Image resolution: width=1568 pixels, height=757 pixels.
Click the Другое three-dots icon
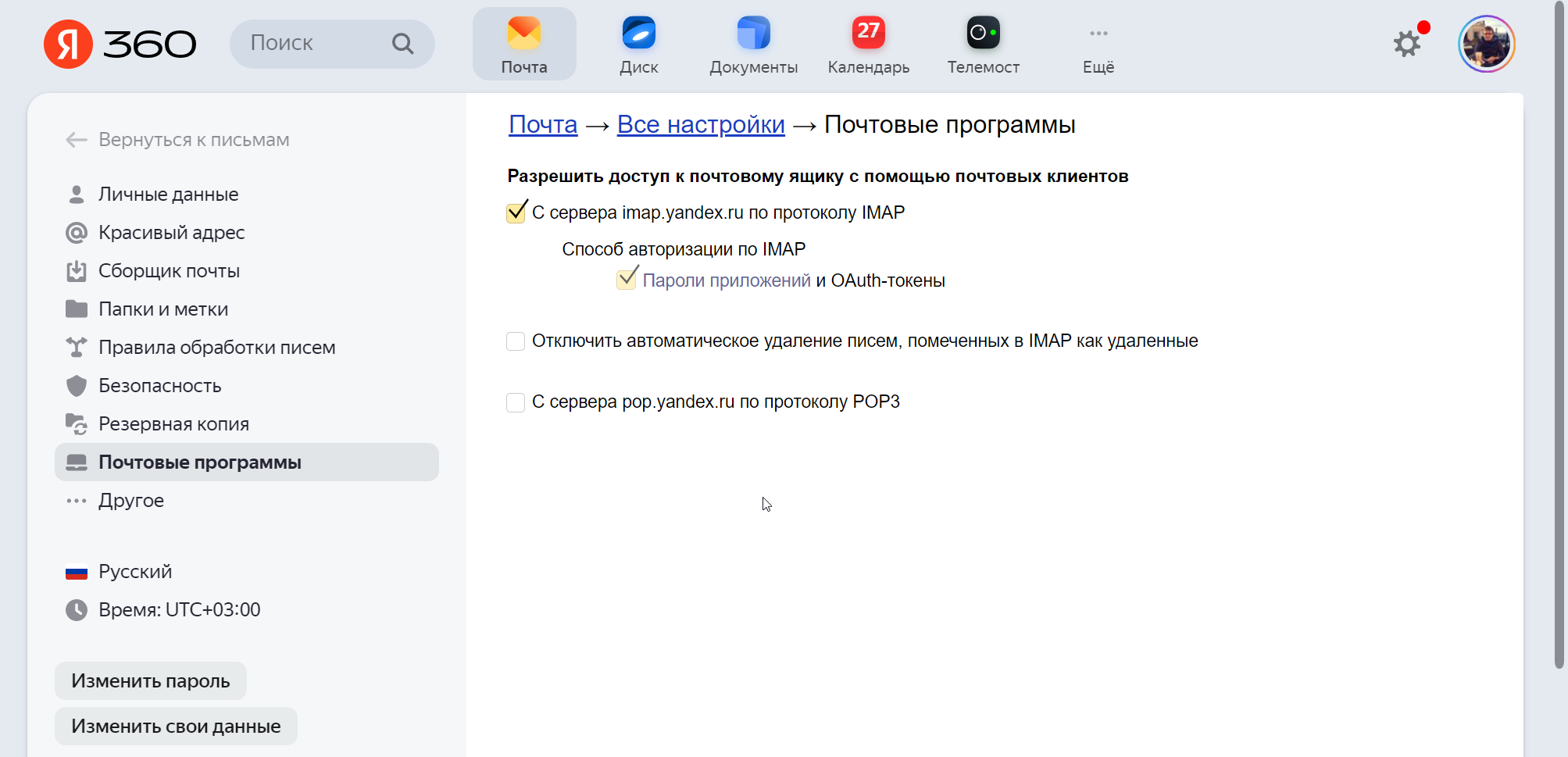coord(76,501)
